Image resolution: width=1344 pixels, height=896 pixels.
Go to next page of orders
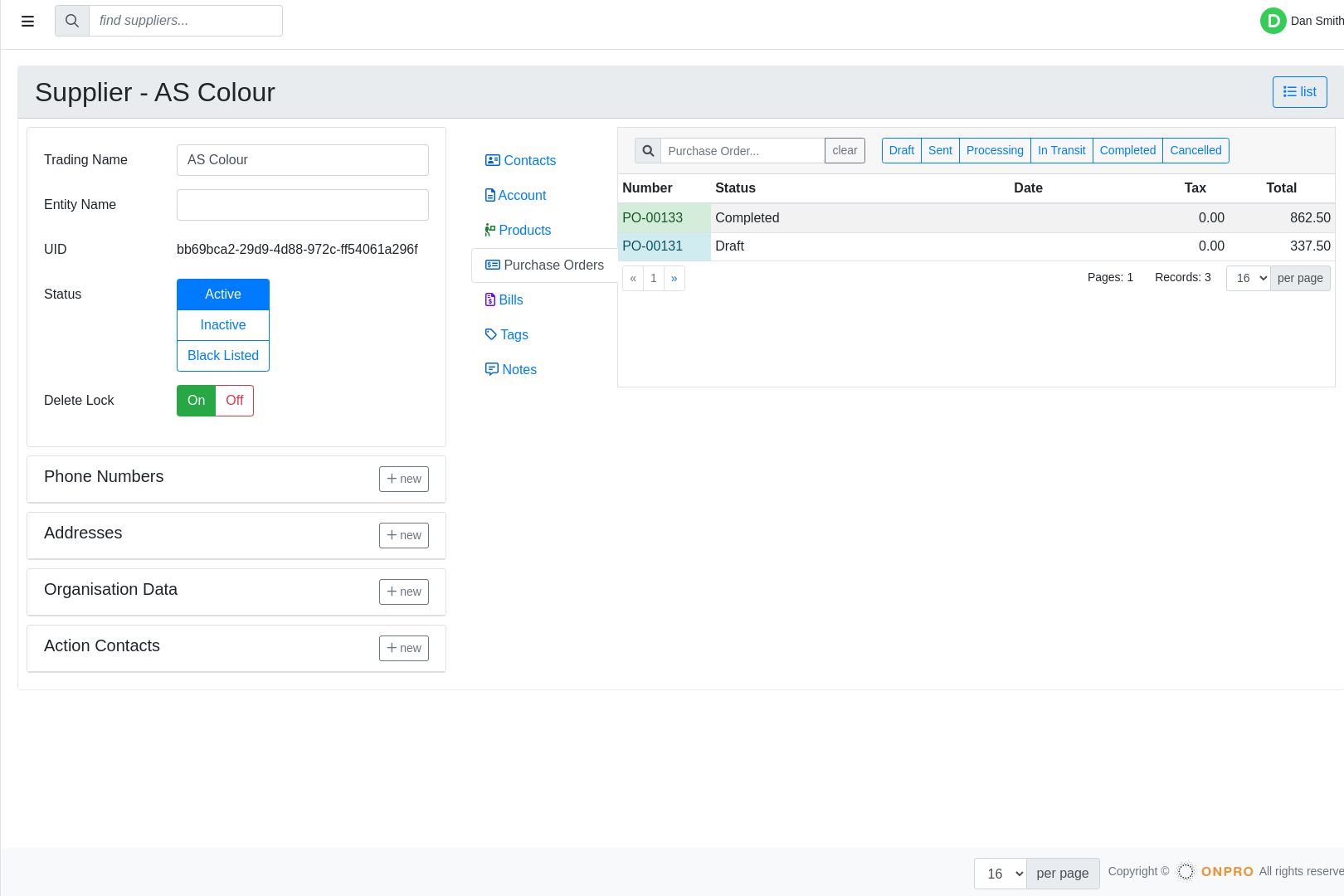click(674, 278)
